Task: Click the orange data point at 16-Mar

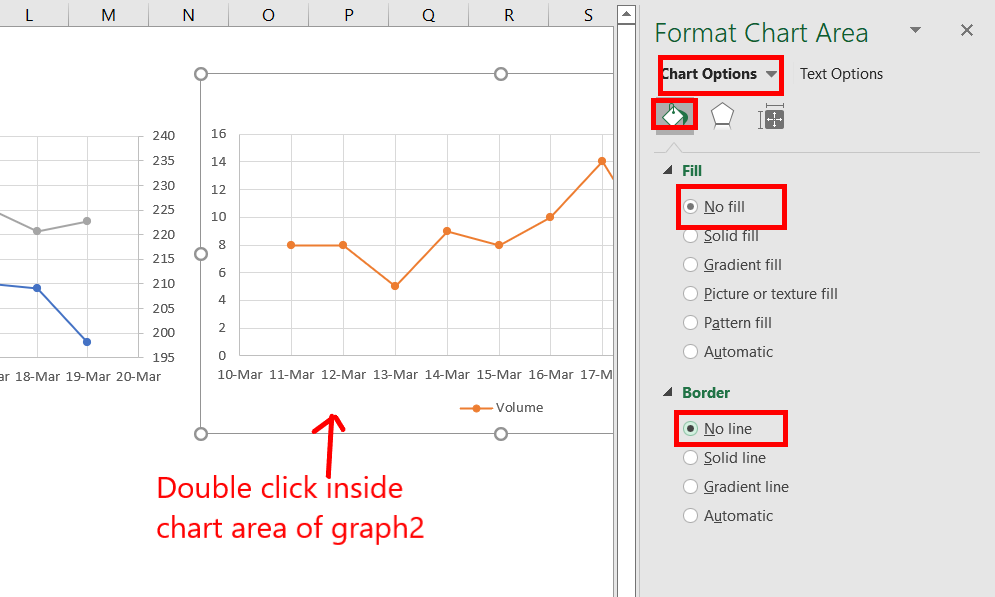Action: coord(550,217)
